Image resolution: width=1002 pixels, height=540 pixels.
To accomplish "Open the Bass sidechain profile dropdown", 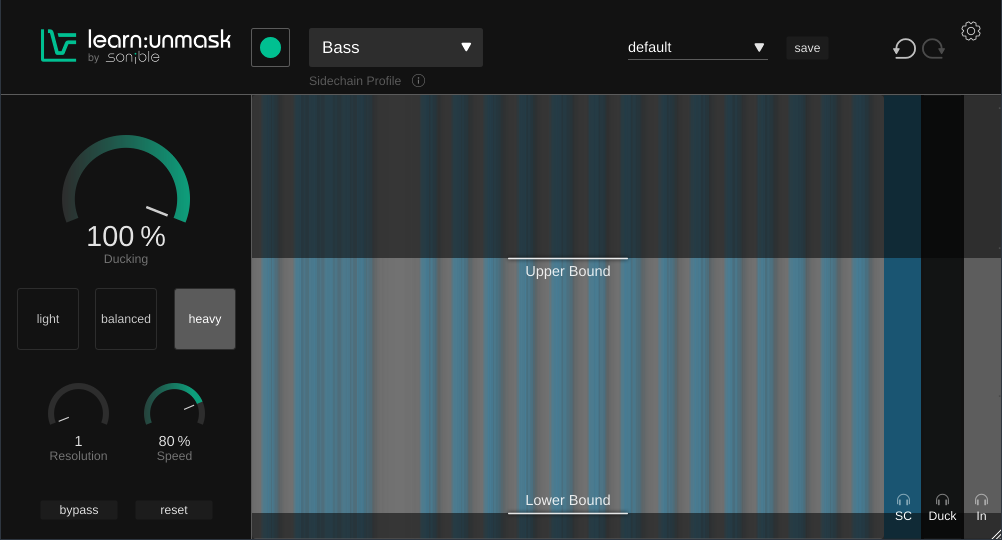I will click(x=396, y=47).
